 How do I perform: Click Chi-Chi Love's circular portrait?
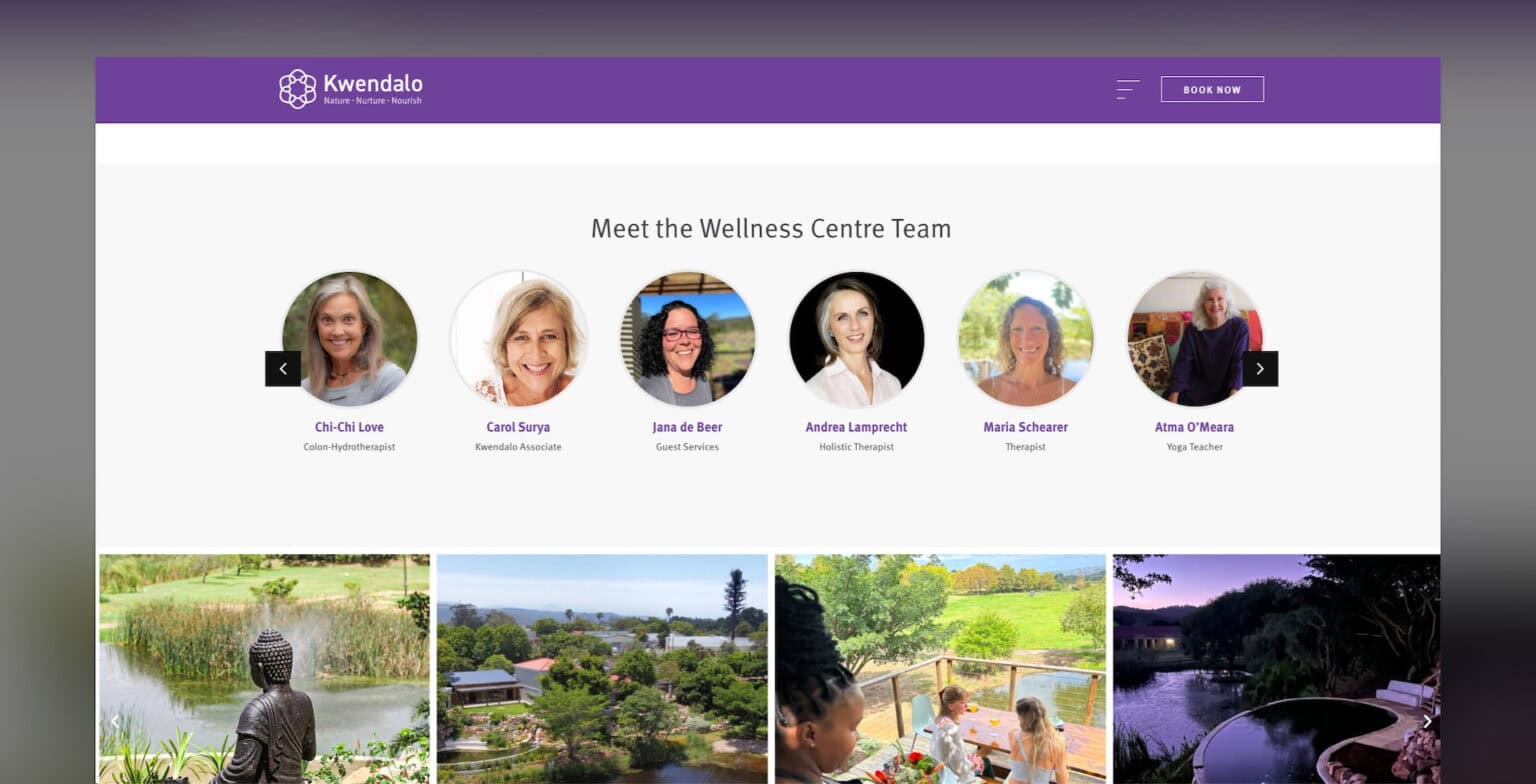tap(349, 338)
